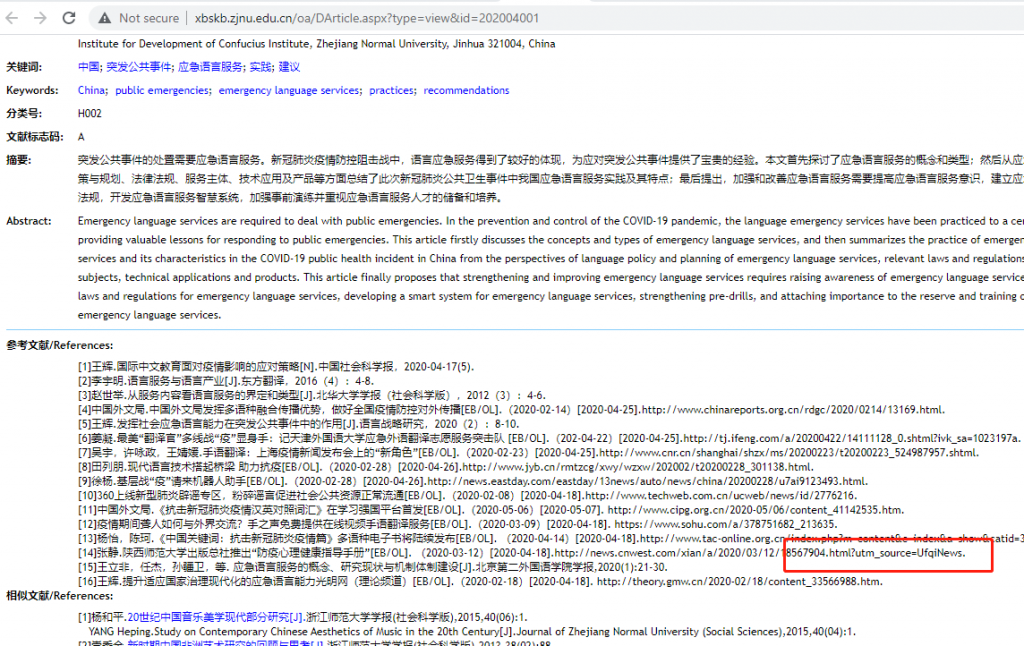Click the China keyword link
The image size is (1024, 646).
click(91, 90)
